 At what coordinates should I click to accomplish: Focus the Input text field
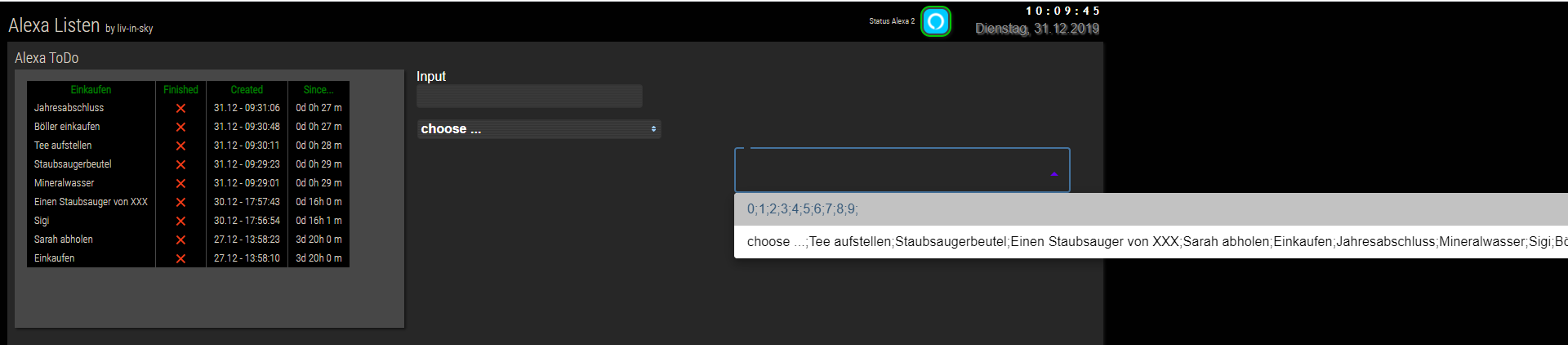529,96
